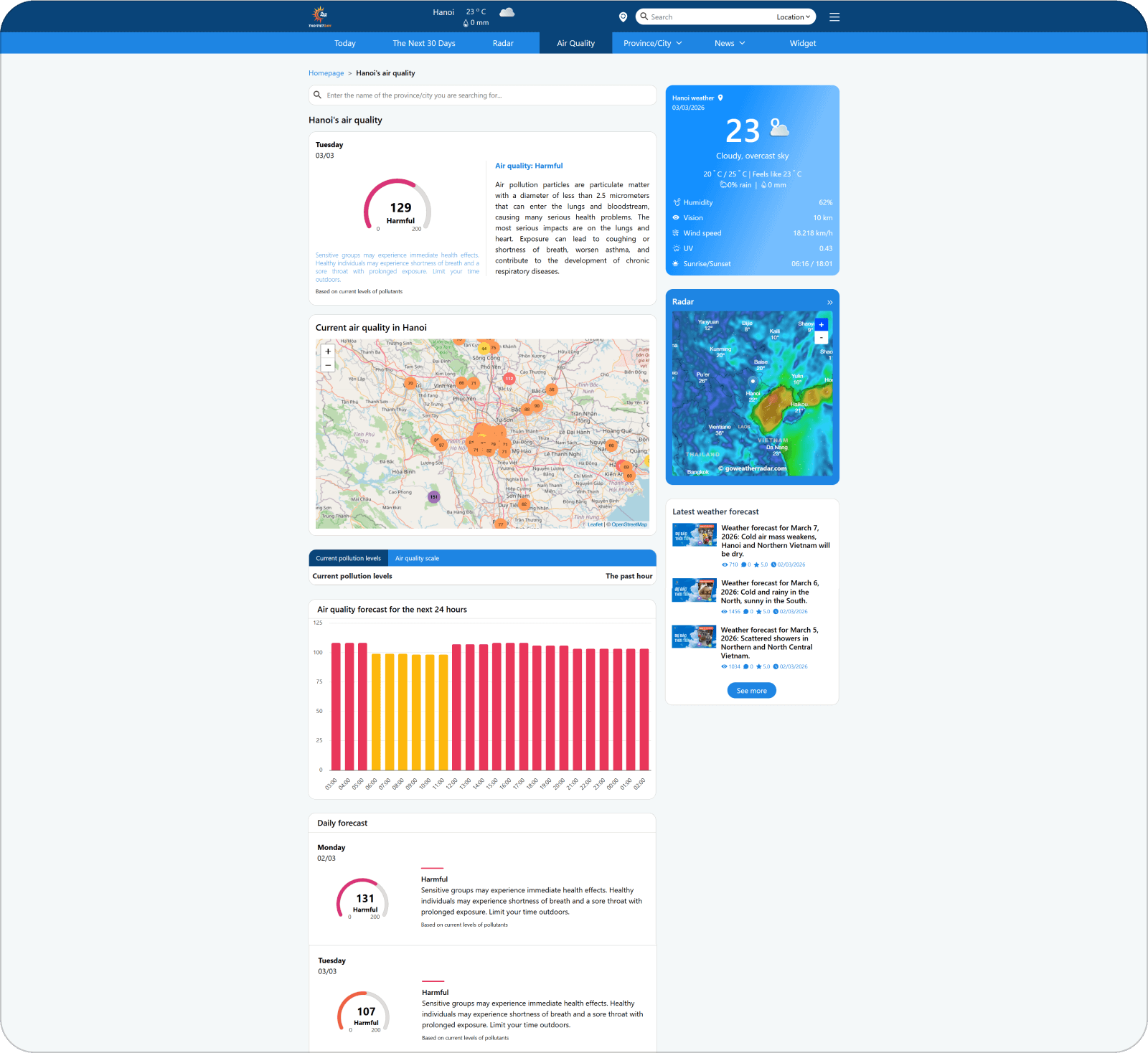Image resolution: width=1148 pixels, height=1053 pixels.
Task: Switch to the Air quality scale tab
Action: pos(417,558)
